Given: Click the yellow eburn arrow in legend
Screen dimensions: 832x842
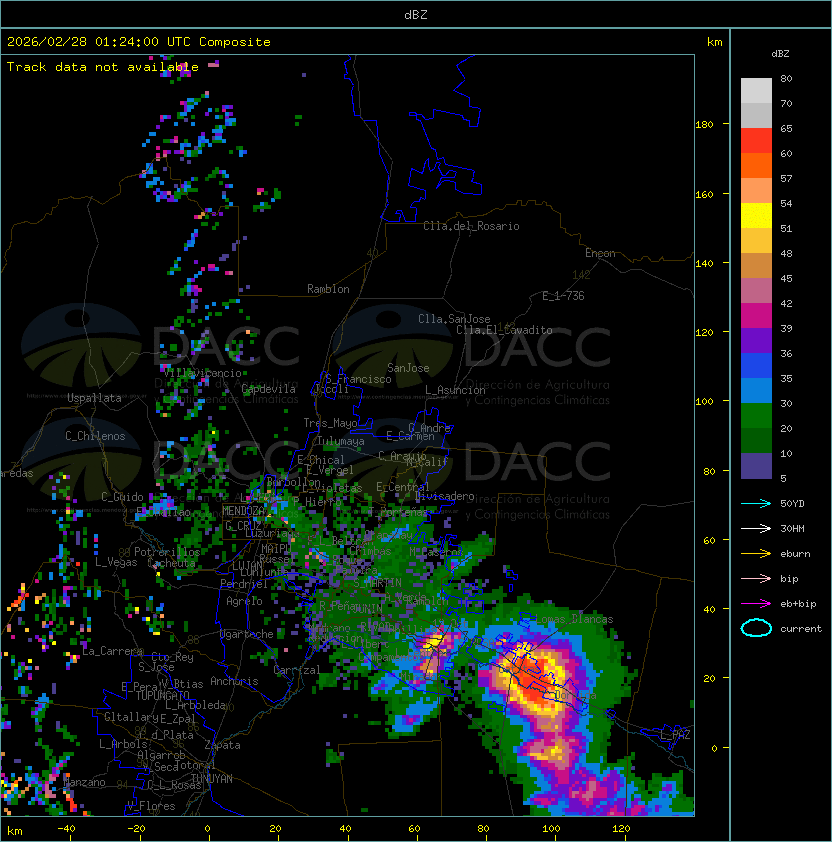Looking at the screenshot, I should [756, 554].
